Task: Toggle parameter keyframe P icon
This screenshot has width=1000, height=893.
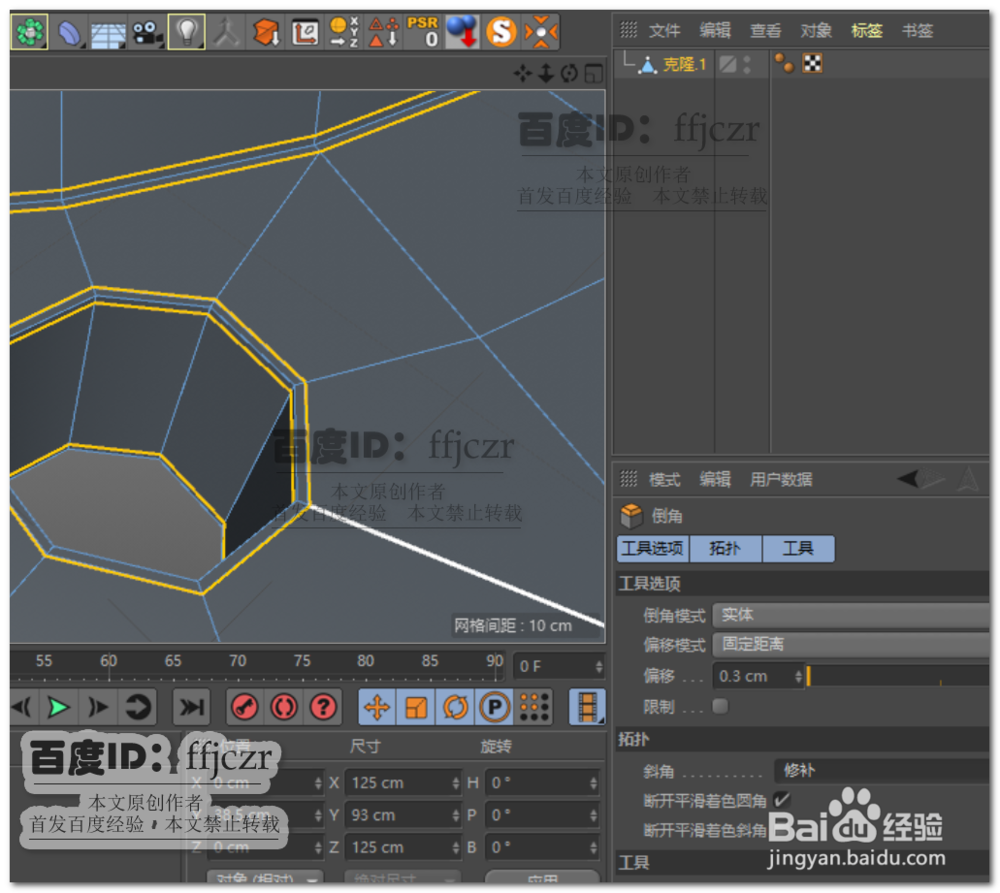Action: click(494, 707)
